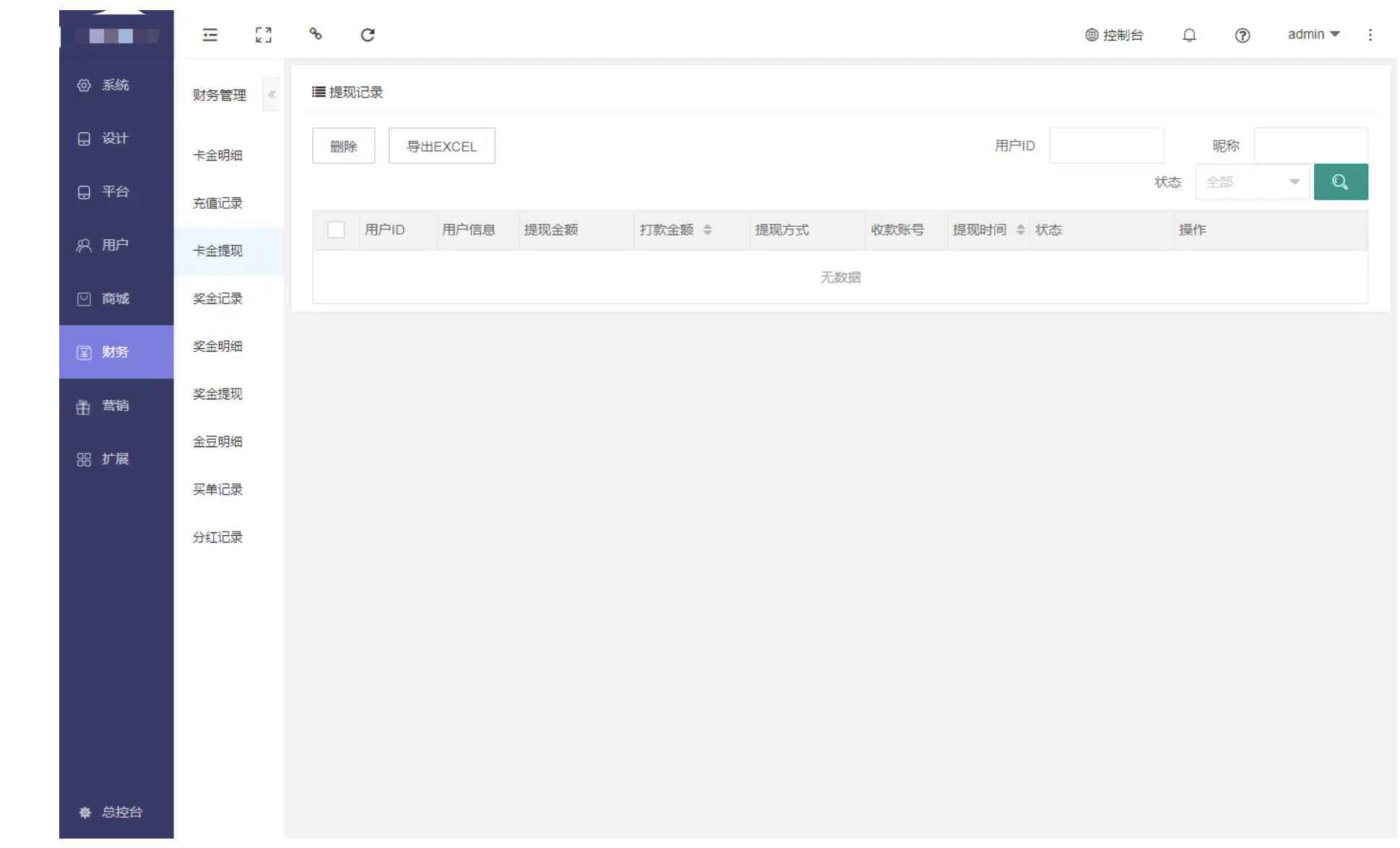The image size is (1400, 848).
Task: Click the 系统 gear icon in the sidebar
Action: click(84, 85)
